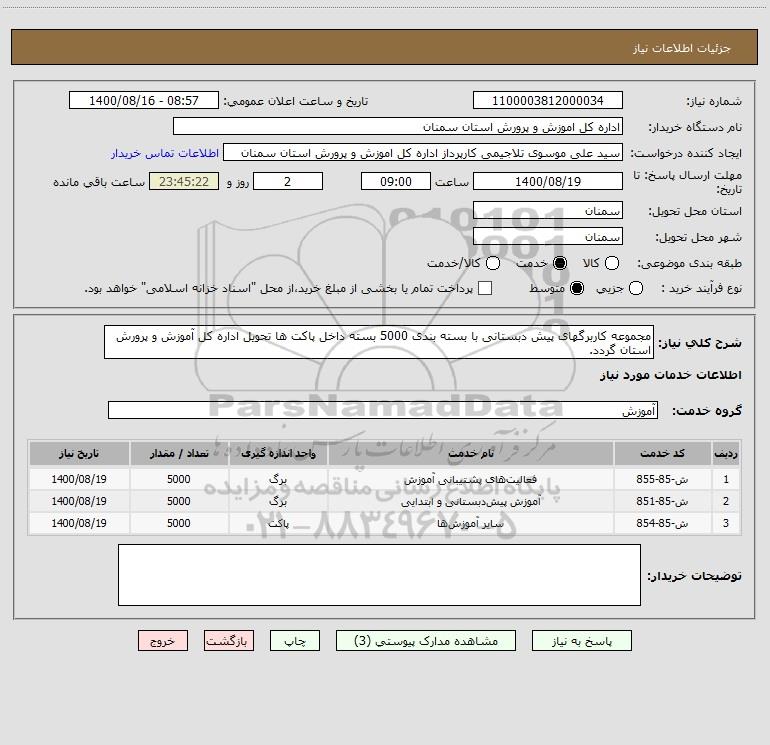
Task: Click service code ش-85-855 cell
Action: [662, 479]
